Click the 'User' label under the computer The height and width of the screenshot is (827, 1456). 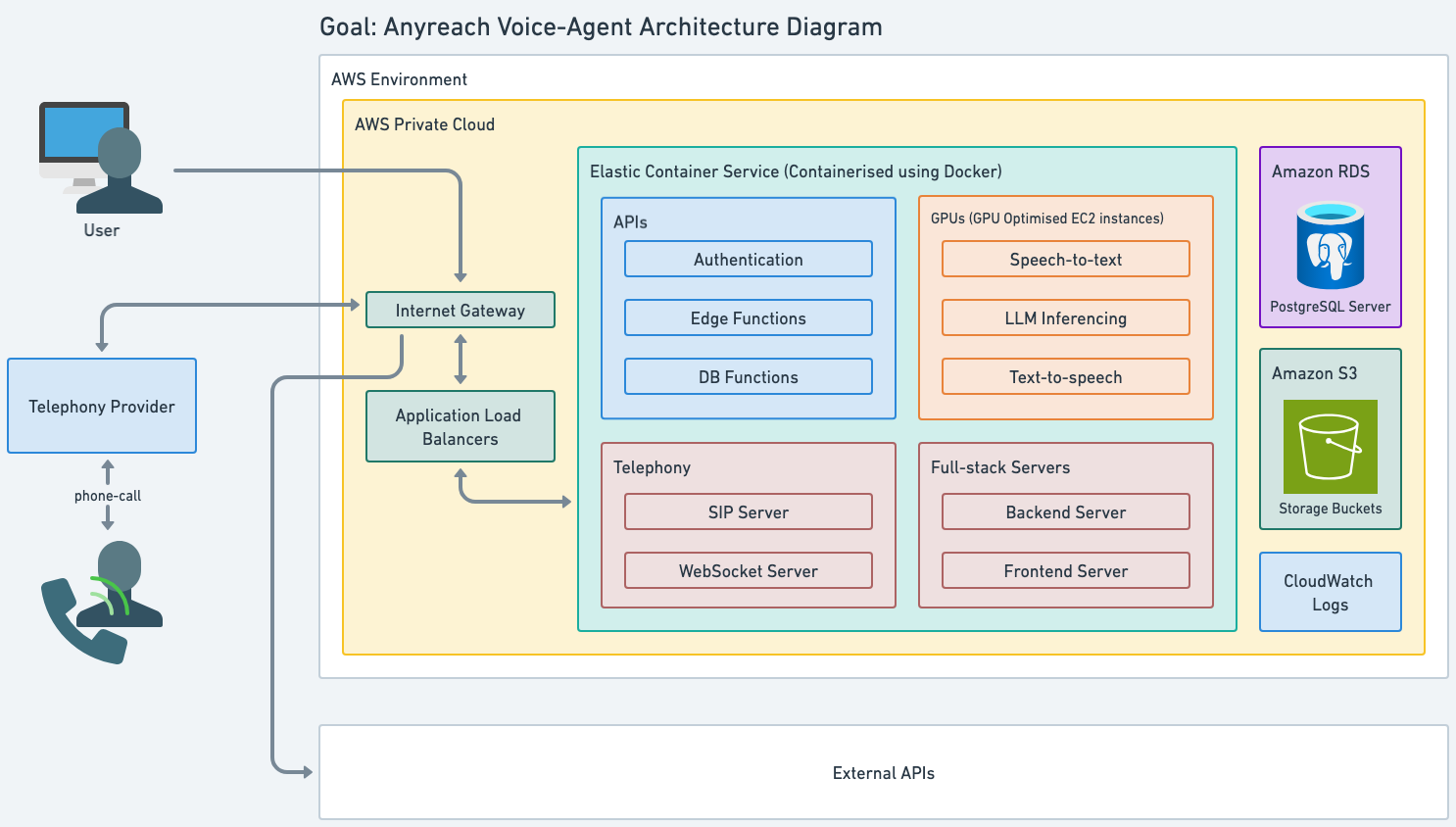click(x=102, y=230)
